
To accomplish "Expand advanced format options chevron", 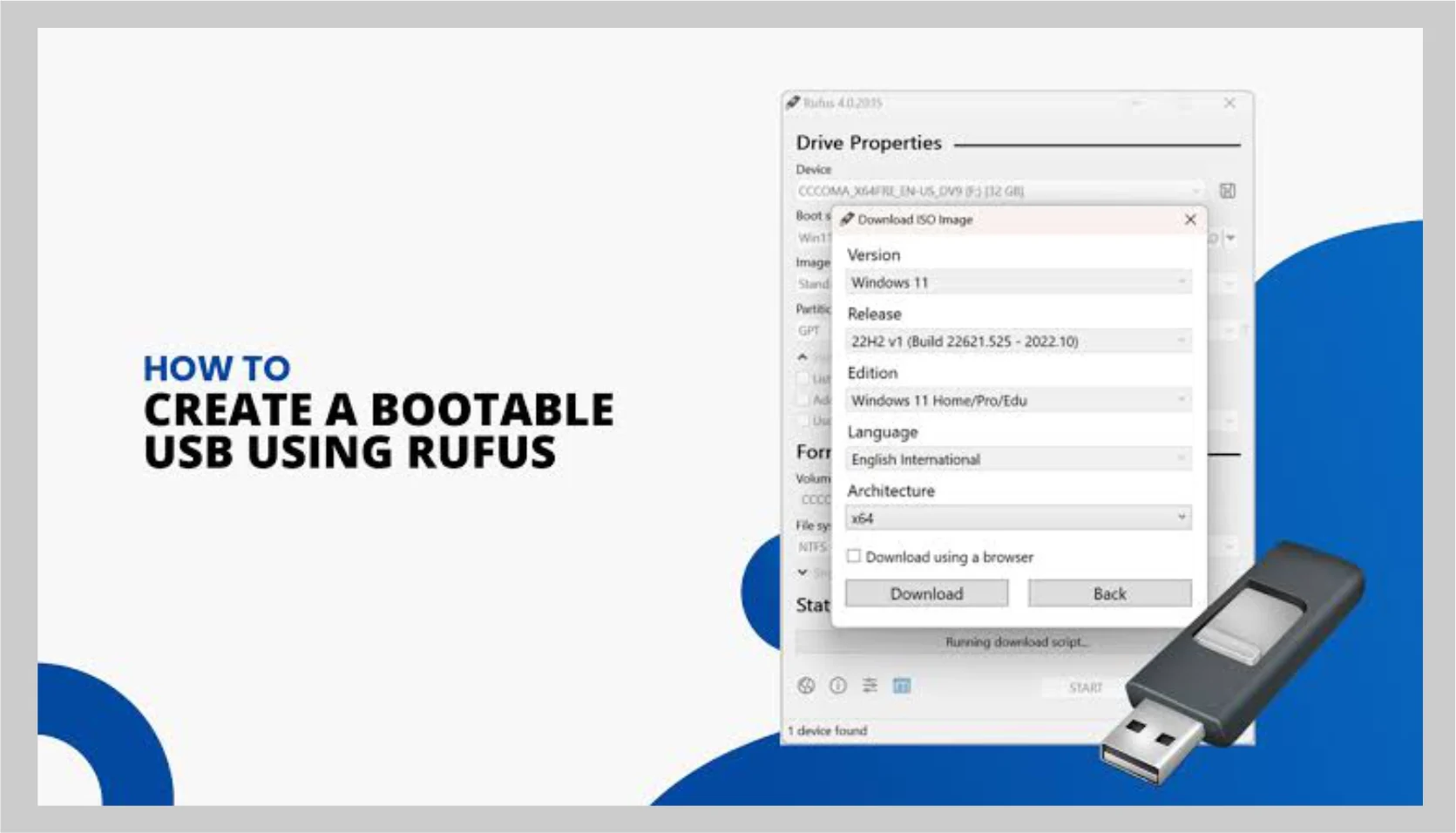I will point(802,572).
